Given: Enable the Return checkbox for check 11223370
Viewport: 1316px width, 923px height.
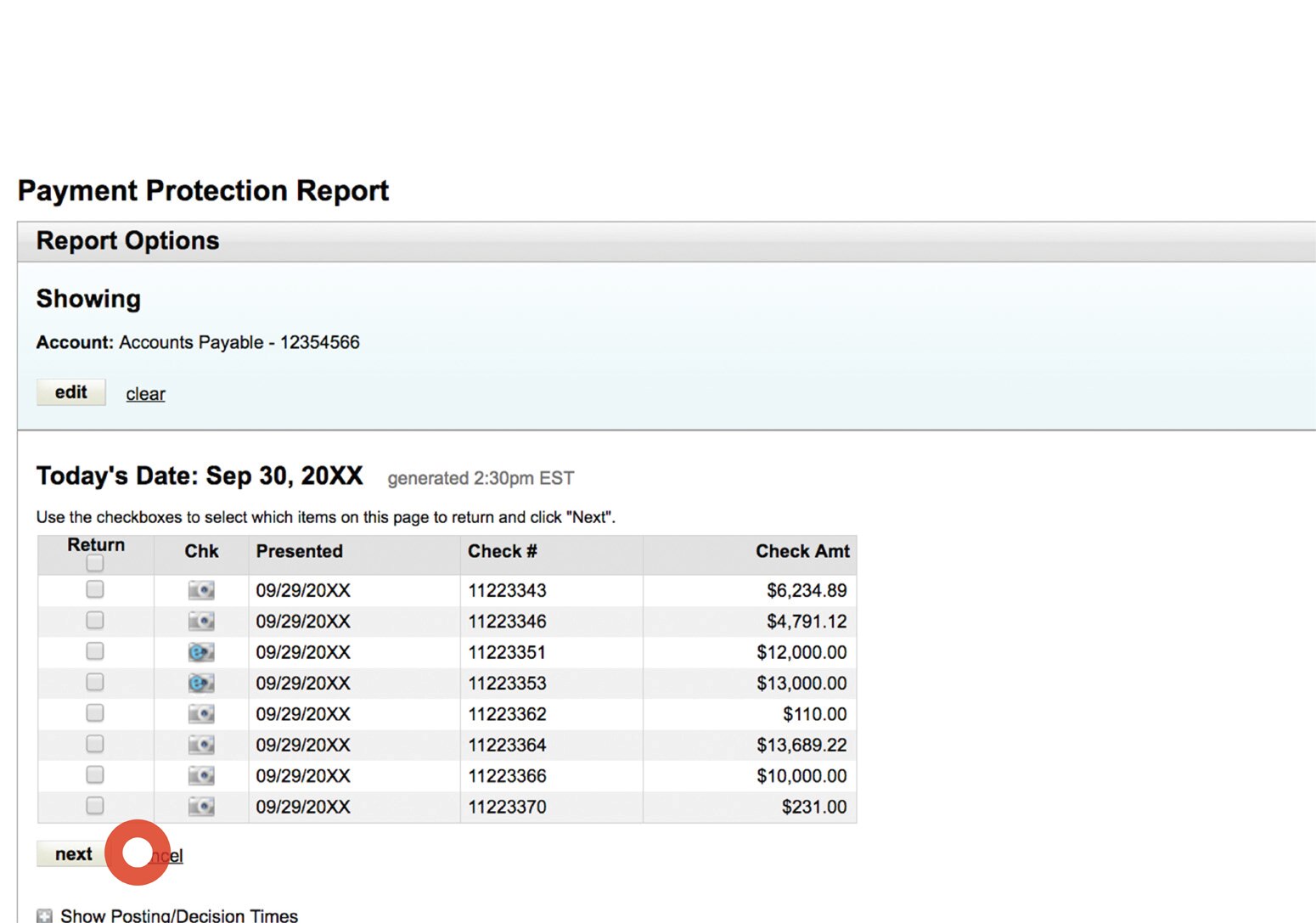Looking at the screenshot, I should click(94, 806).
